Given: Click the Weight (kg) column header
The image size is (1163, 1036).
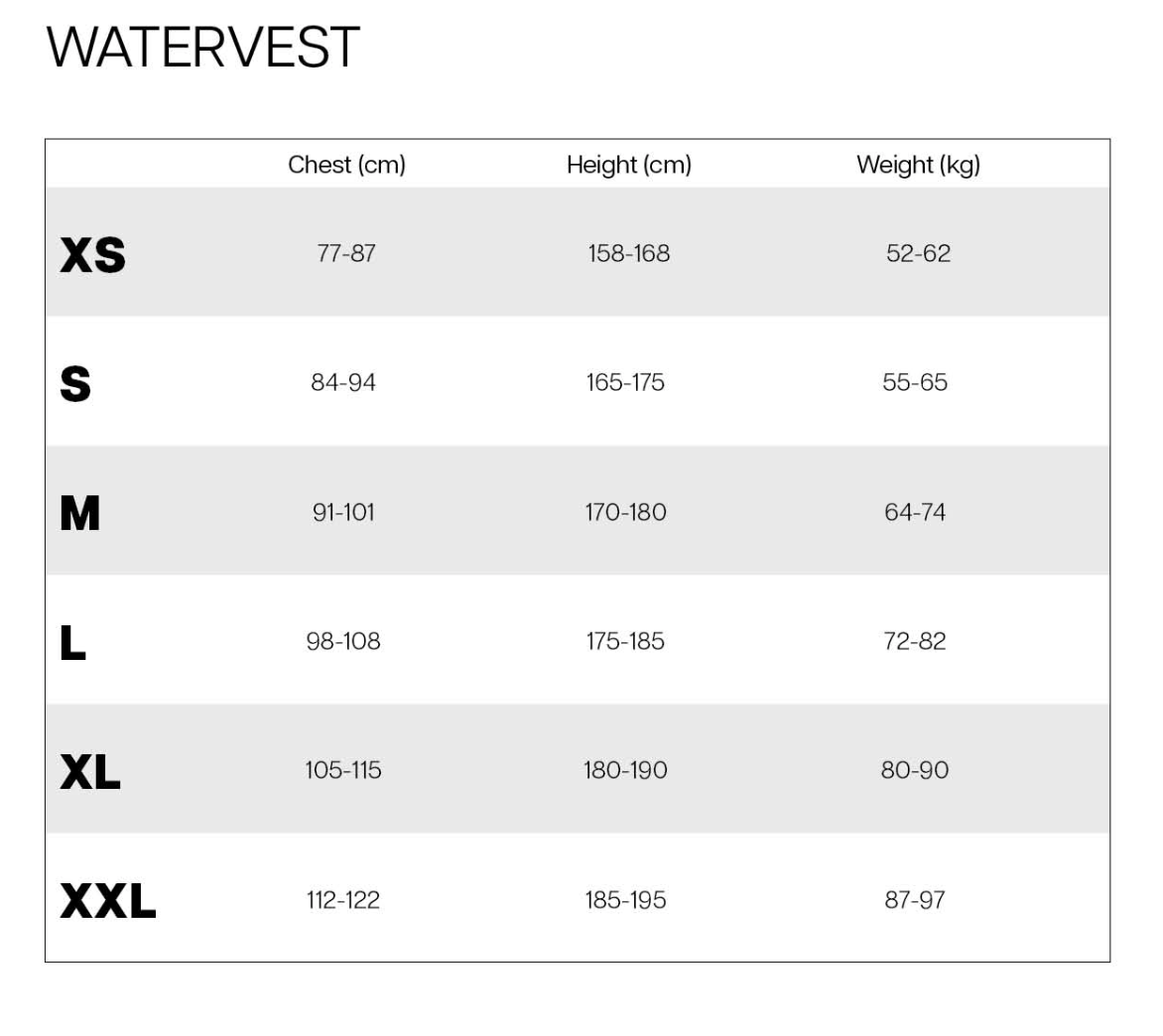Looking at the screenshot, I should (918, 165).
